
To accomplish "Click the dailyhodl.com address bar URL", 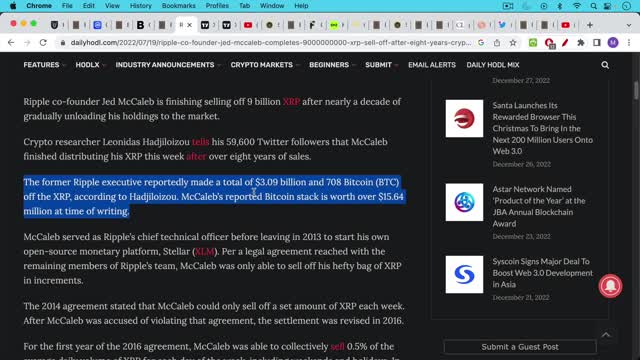I will tap(271, 42).
